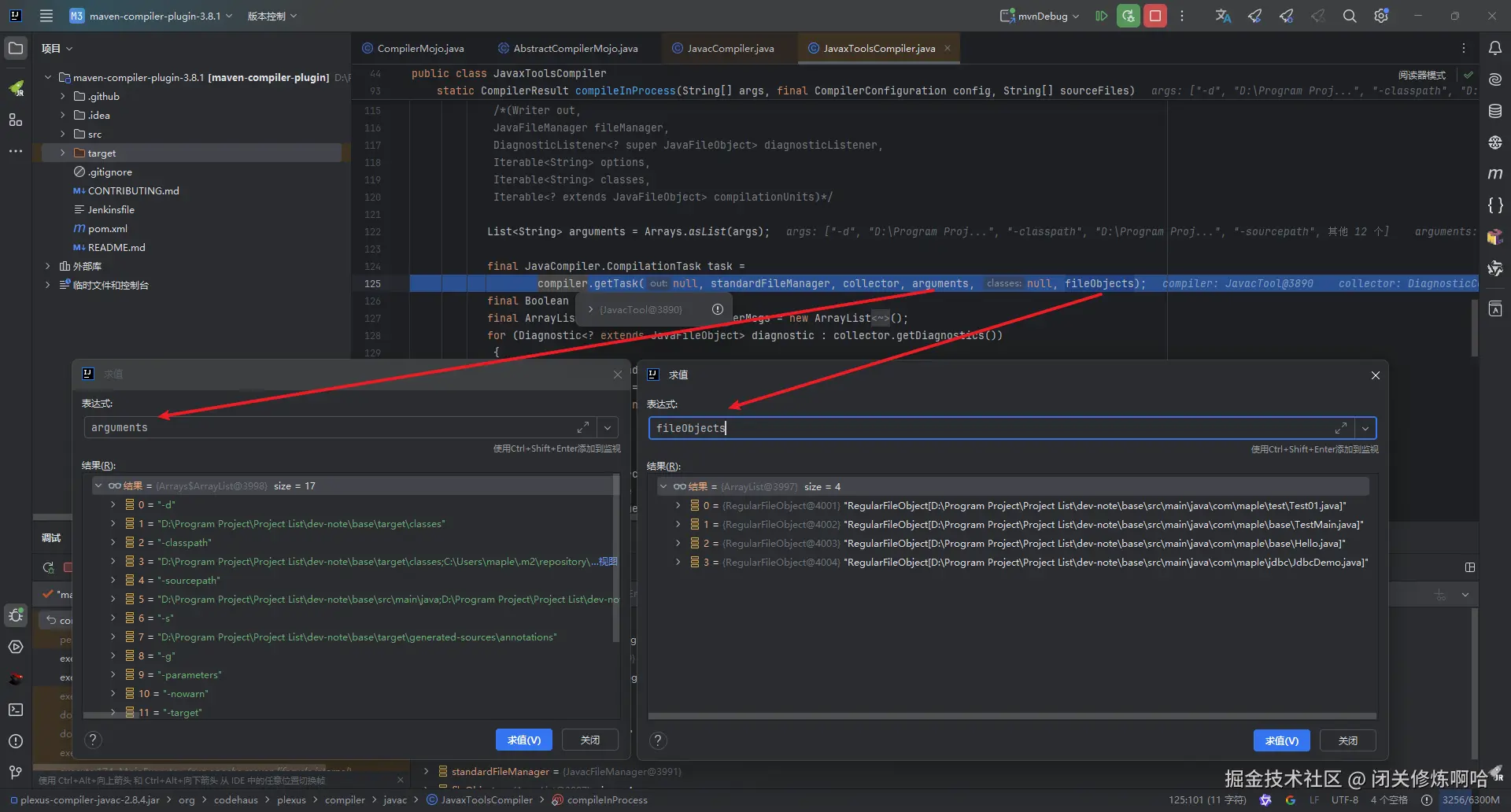
Task: Click the memory indicator 3256/6300M
Action: [1471, 800]
